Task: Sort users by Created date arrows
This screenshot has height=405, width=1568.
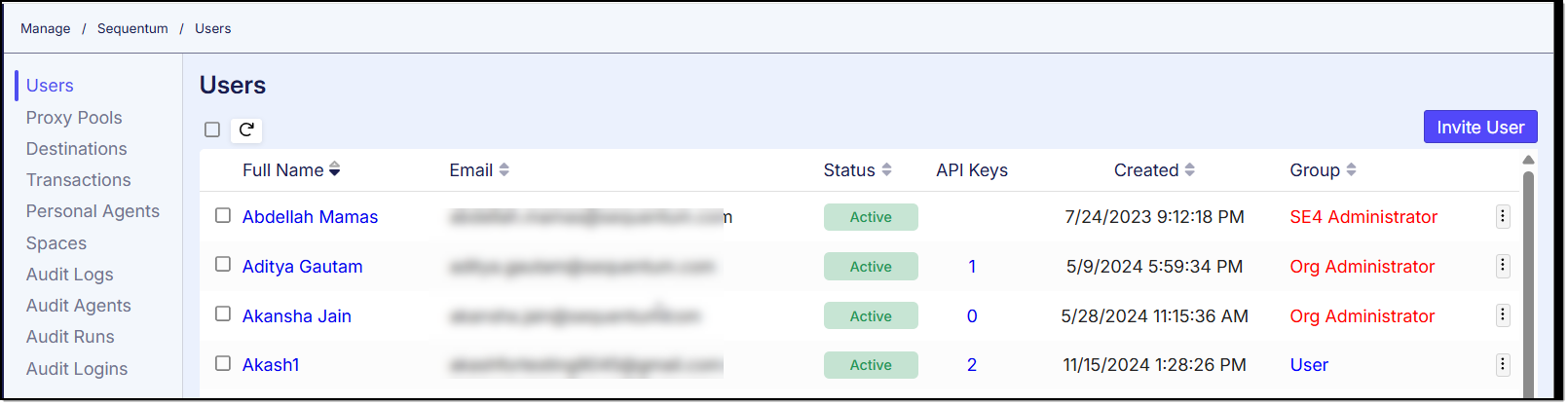Action: coord(1190,170)
